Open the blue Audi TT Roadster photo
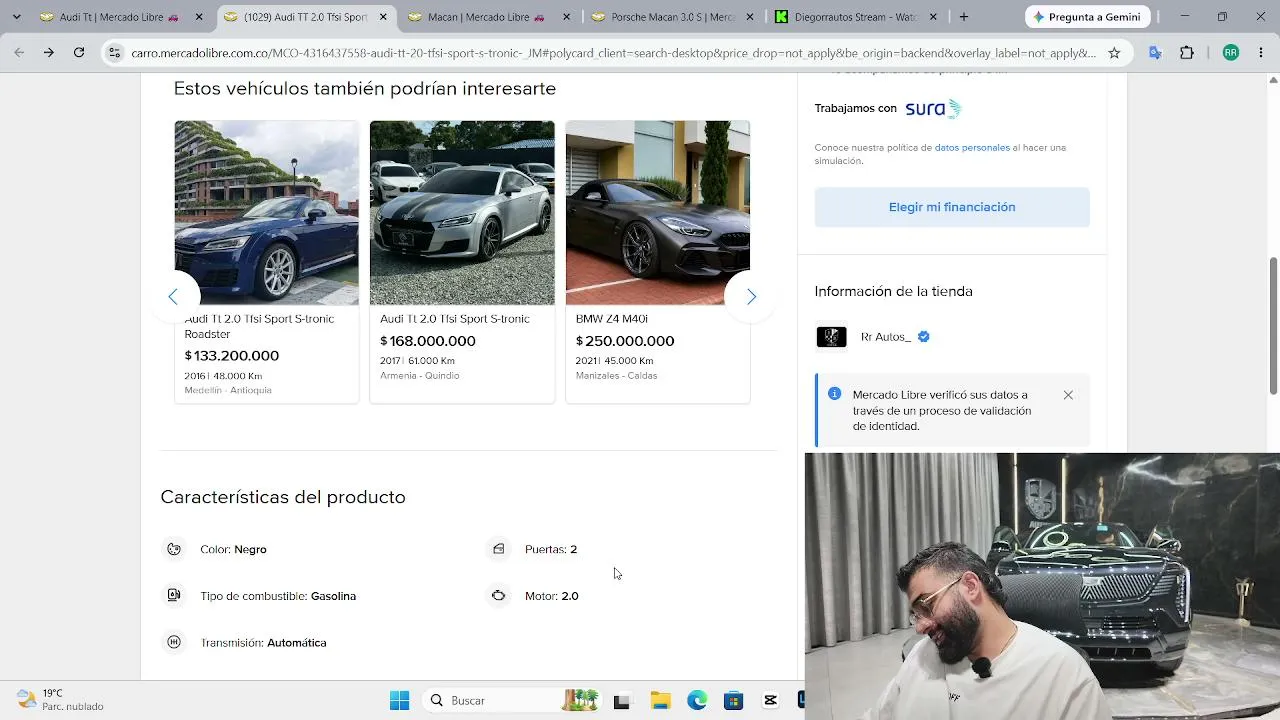 267,213
